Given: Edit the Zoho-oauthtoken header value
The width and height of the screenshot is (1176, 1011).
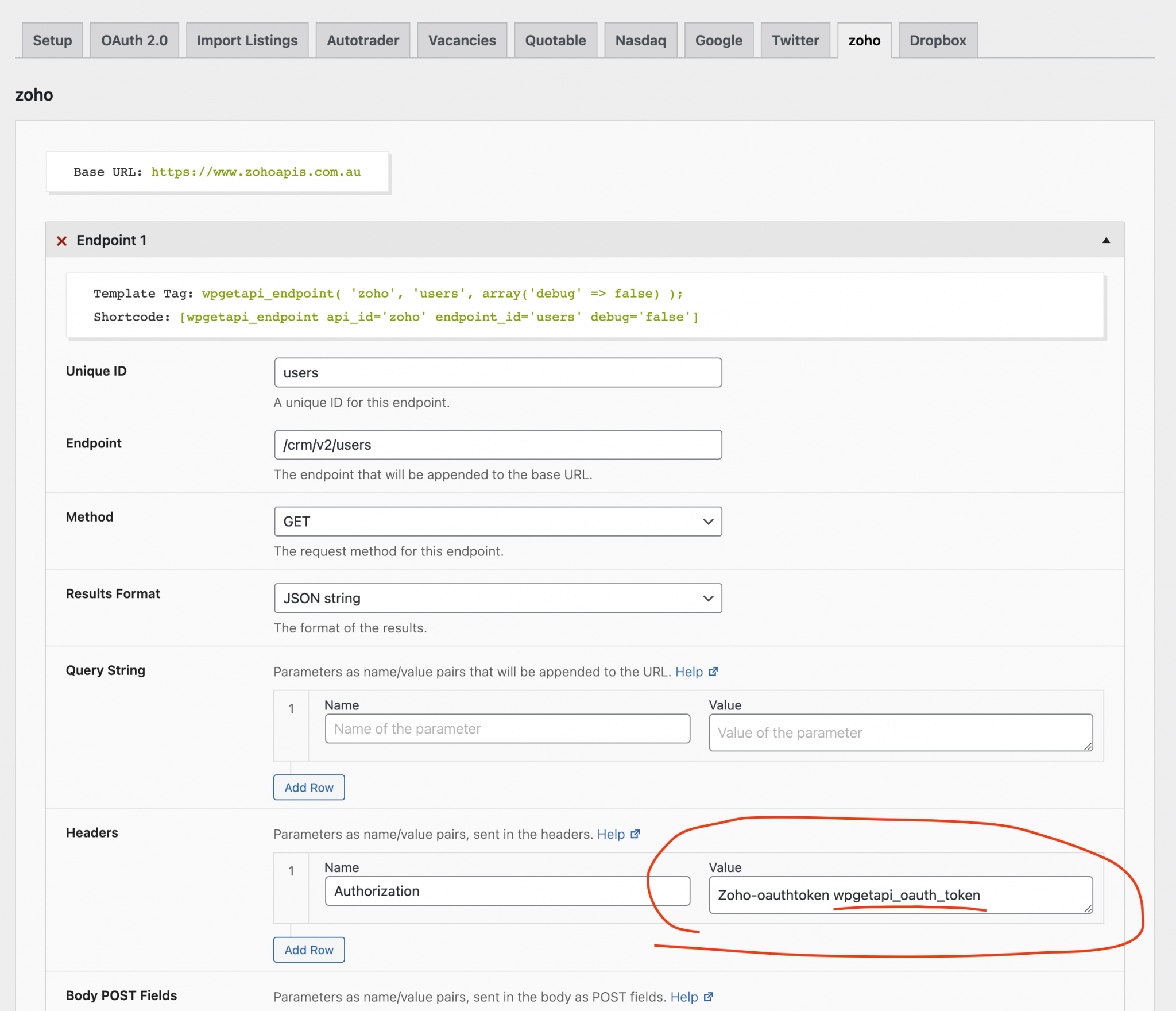Looking at the screenshot, I should [900, 895].
